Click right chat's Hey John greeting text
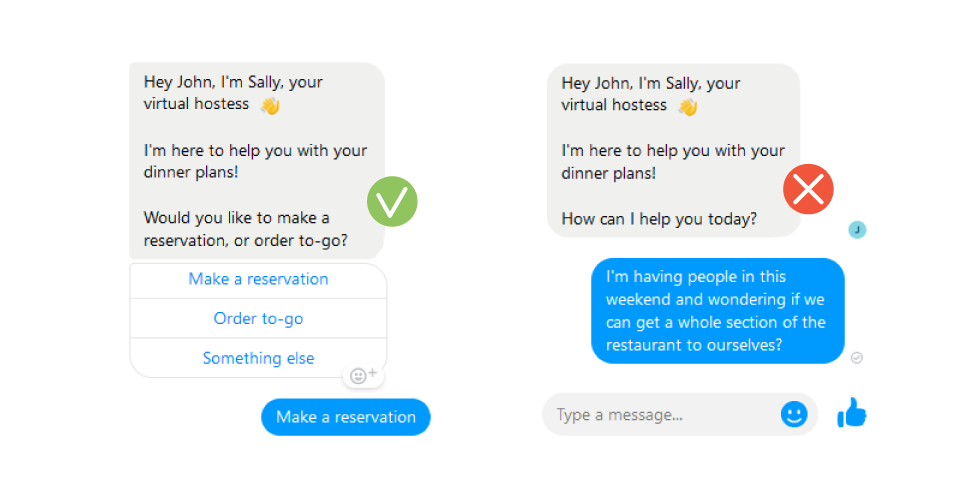980x496 pixels. pos(651,94)
